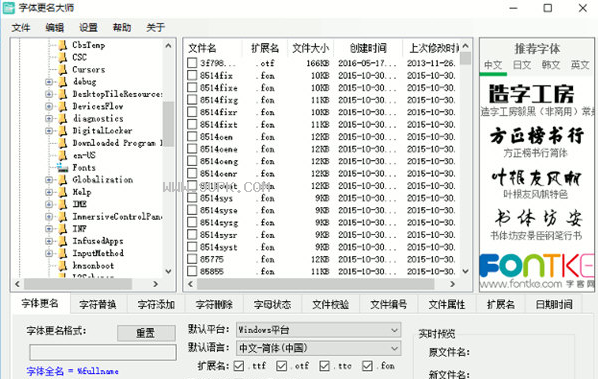Select the Fonts special folder icon

coord(62,167)
